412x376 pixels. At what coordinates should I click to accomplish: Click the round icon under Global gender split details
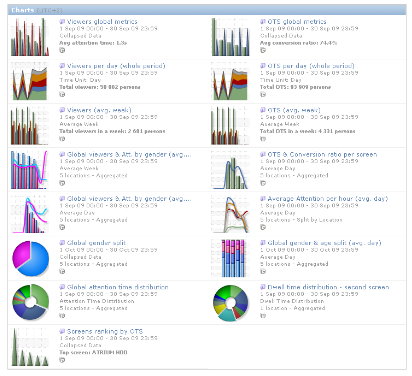point(62,271)
